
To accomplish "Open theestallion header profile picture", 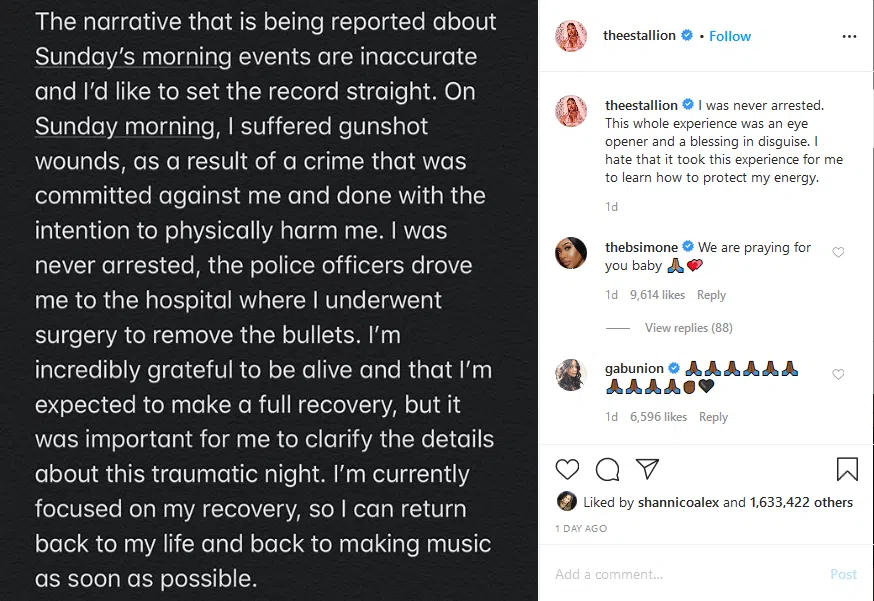I will [x=571, y=36].
